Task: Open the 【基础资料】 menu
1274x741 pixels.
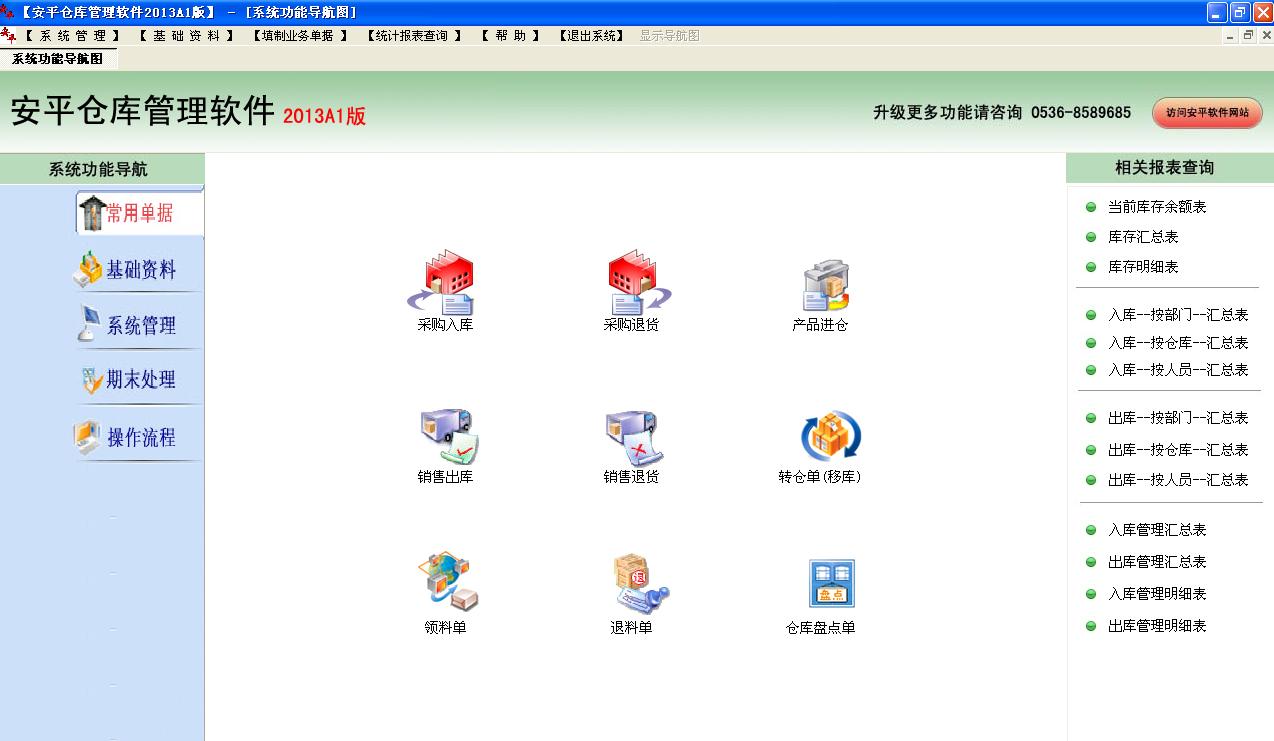Action: pyautogui.click(x=186, y=36)
